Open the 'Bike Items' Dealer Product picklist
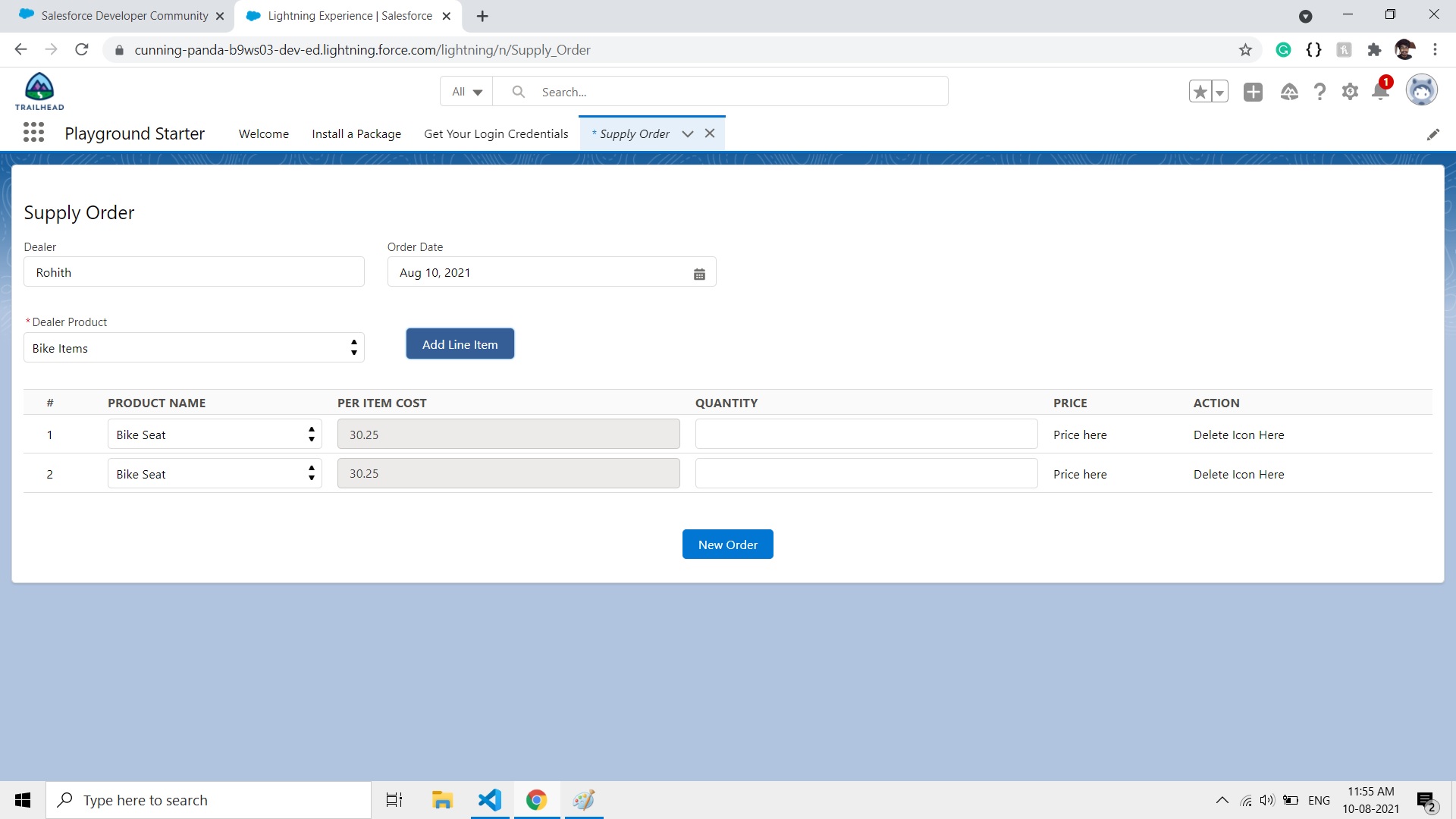The image size is (1456, 819). coord(193,347)
